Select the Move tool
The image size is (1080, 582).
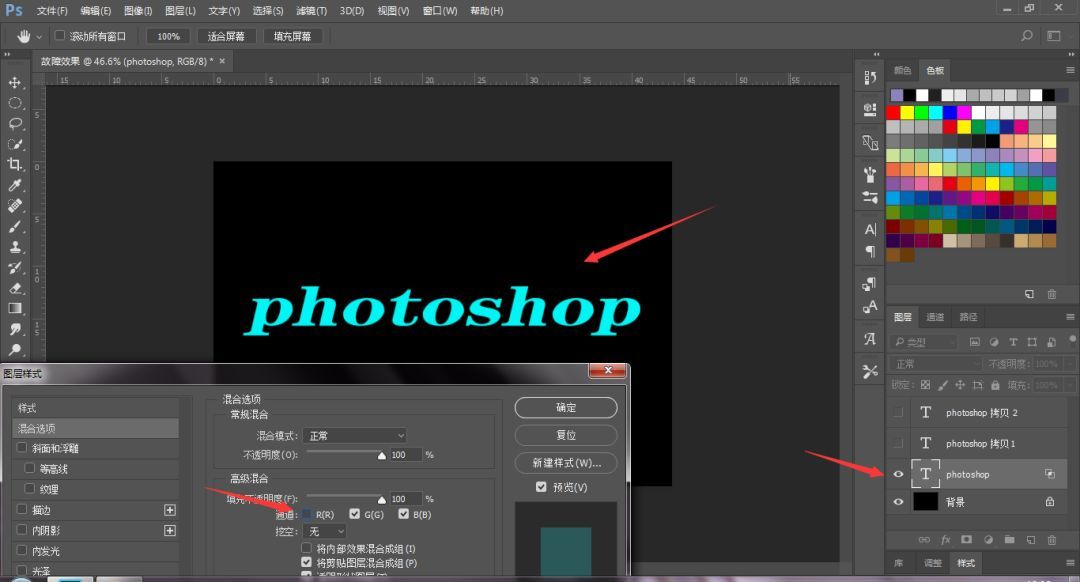[14, 83]
